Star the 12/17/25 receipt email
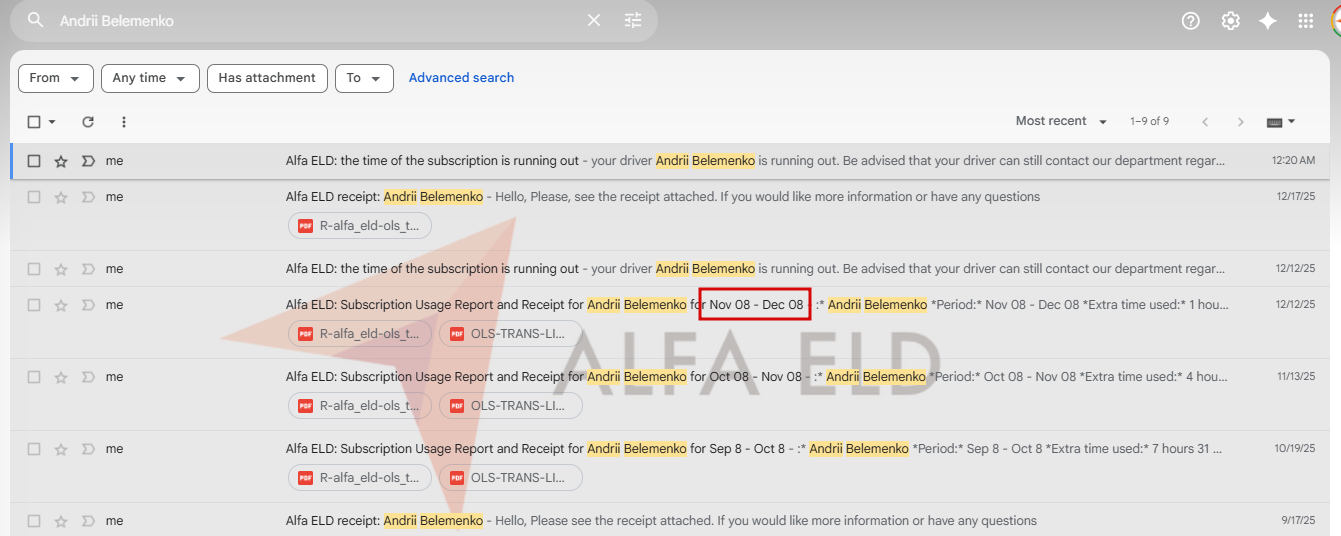Screen dimensions: 1341x536 point(61,197)
